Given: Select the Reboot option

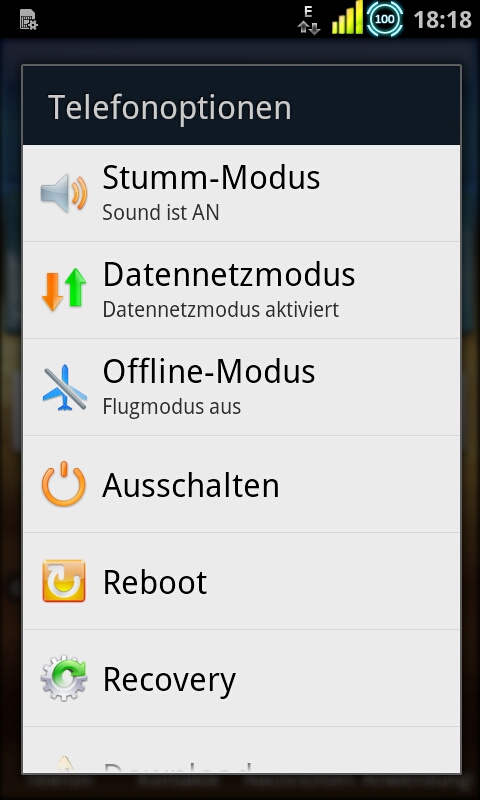Looking at the screenshot, I should (241, 581).
